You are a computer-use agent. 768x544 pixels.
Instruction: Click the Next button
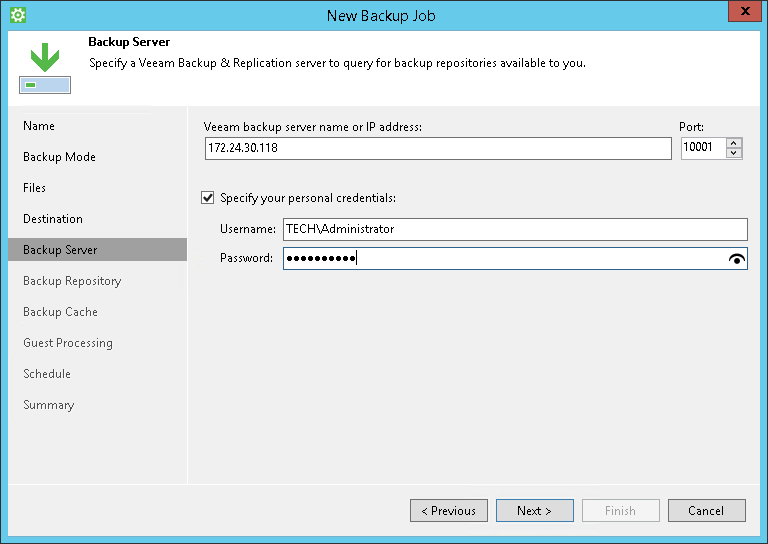535,511
